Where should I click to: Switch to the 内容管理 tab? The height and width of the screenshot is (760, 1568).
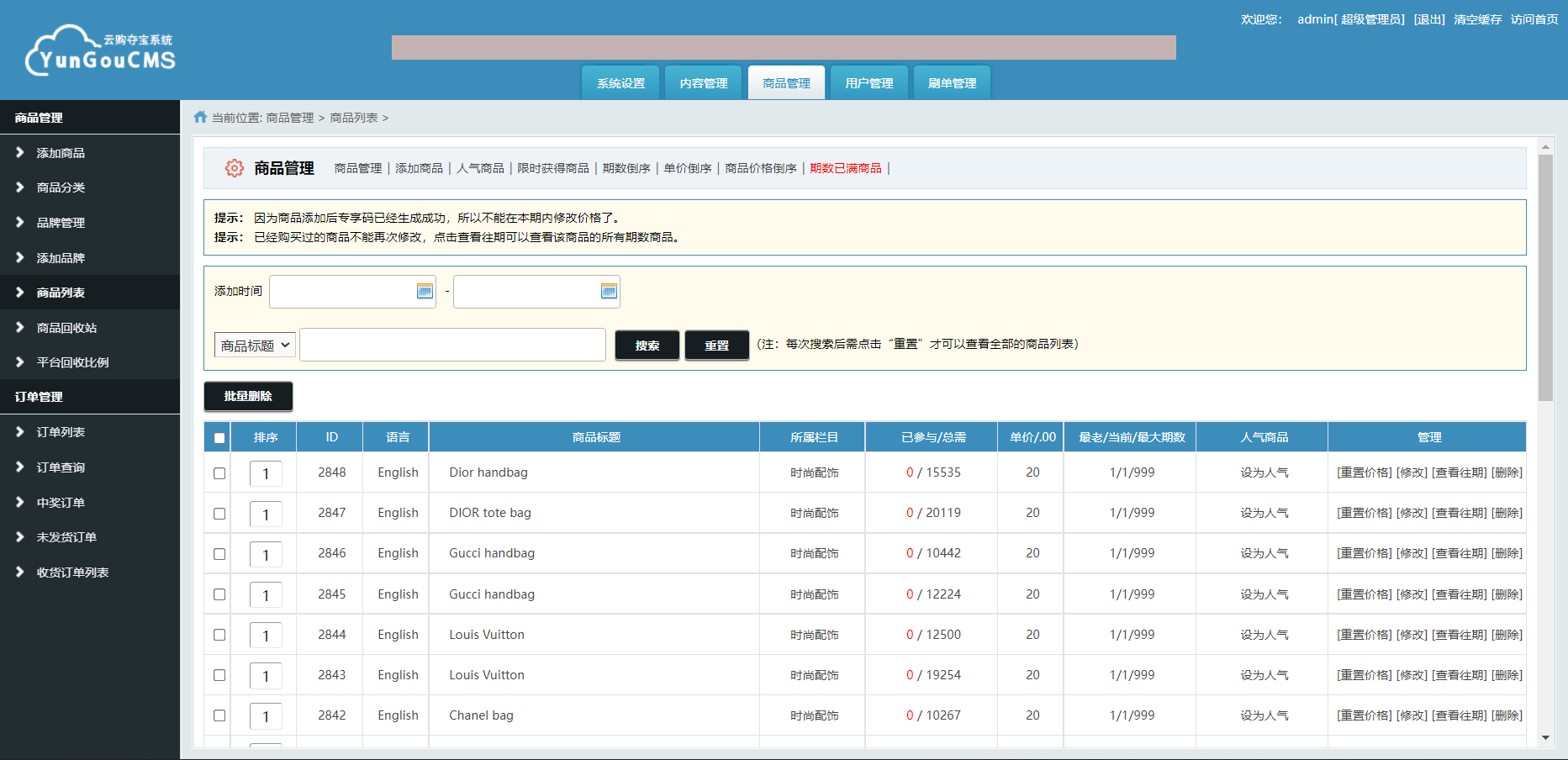(x=704, y=83)
